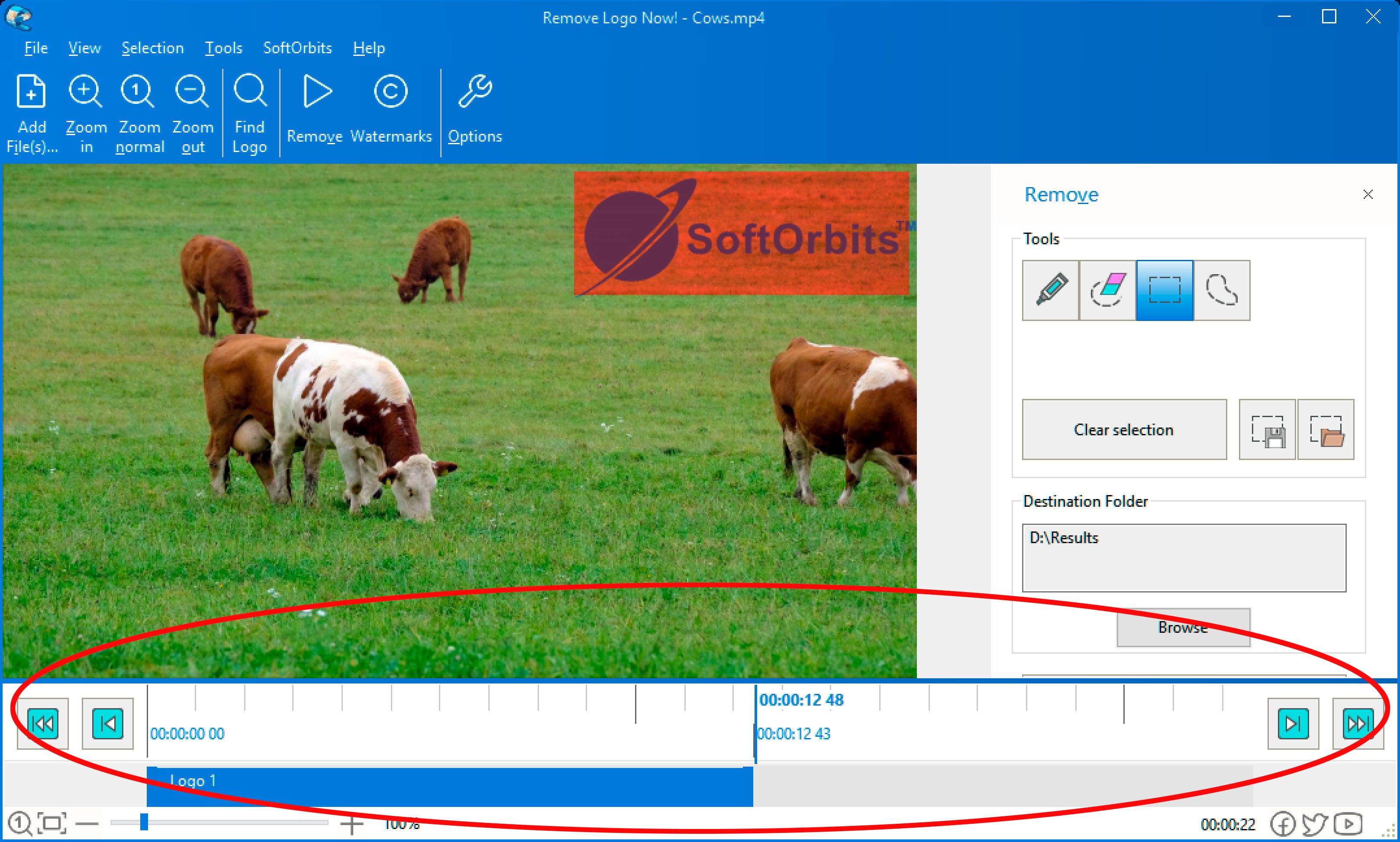Step forward one frame
The height and width of the screenshot is (842, 1400).
(x=1293, y=723)
